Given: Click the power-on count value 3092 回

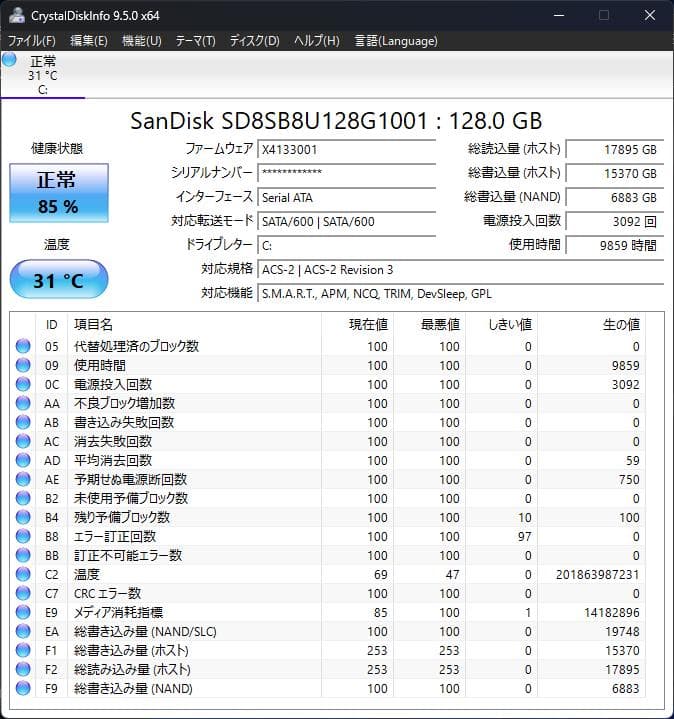Looking at the screenshot, I should tap(615, 221).
